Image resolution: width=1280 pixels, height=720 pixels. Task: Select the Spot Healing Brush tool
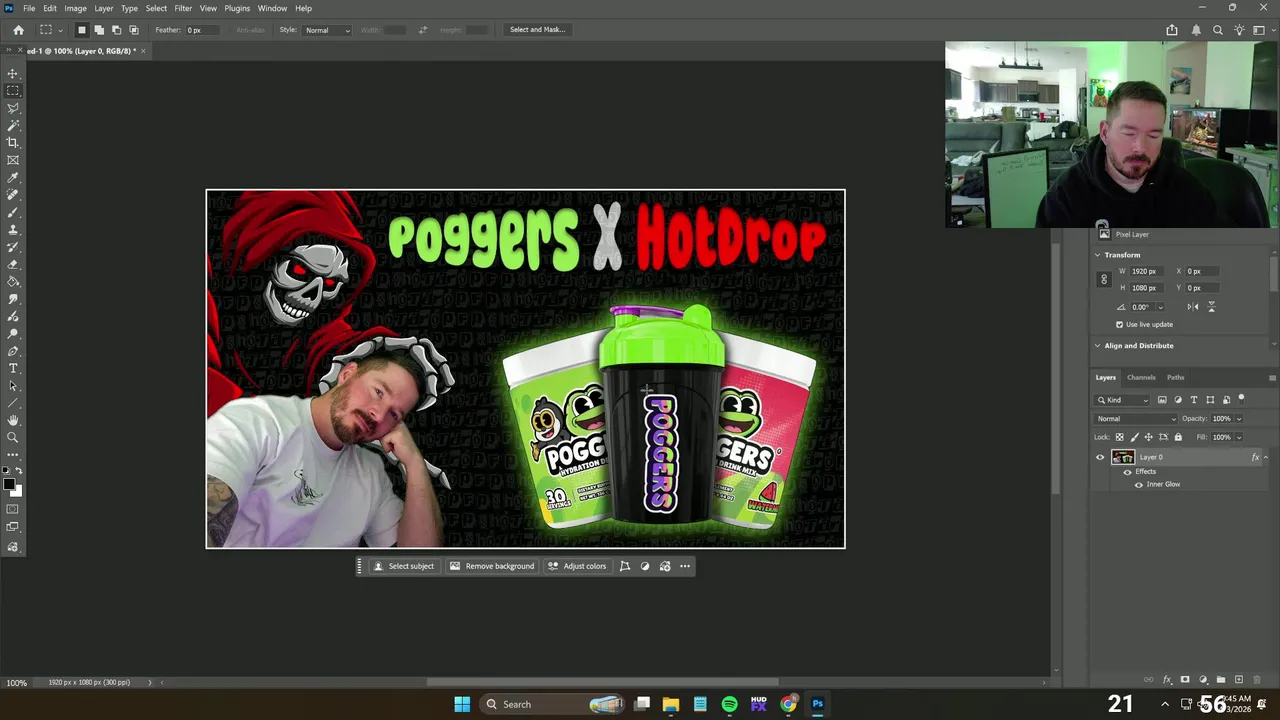[13, 195]
